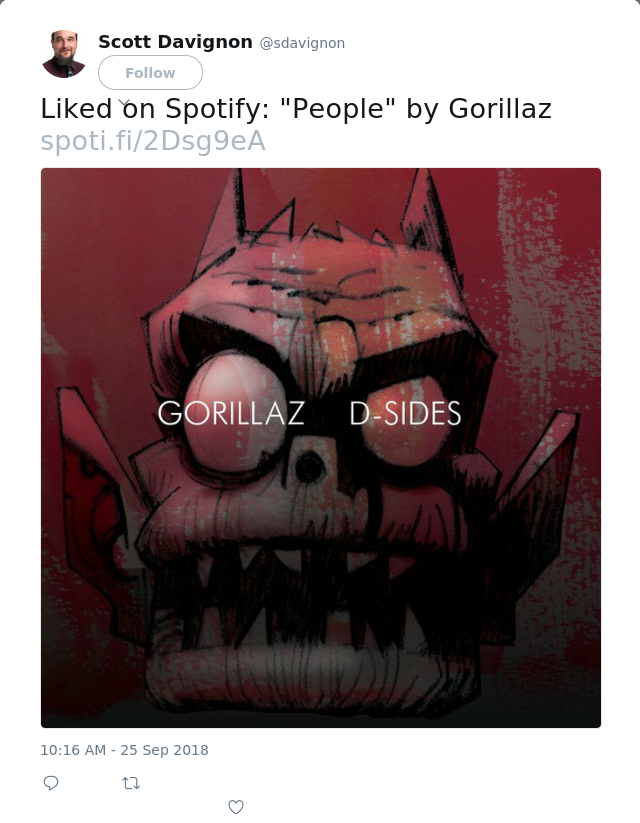Follow Scott Davignon
Screen dimensions: 640x823
click(x=150, y=72)
